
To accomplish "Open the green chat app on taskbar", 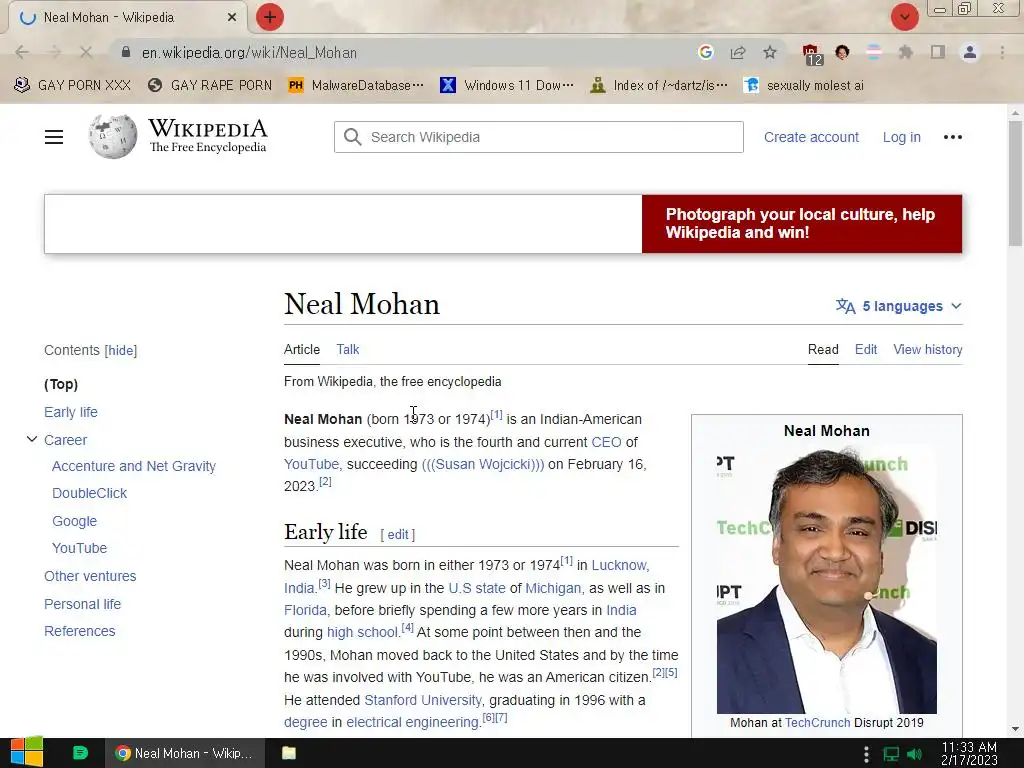I will 80,753.
